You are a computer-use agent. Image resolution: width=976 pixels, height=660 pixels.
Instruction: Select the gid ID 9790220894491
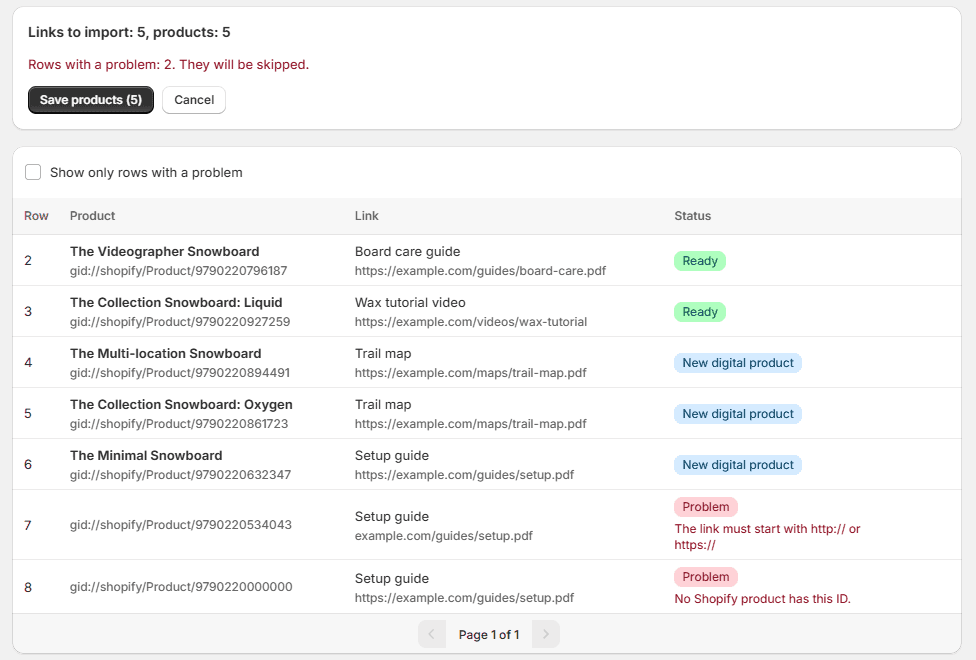[x=180, y=373]
